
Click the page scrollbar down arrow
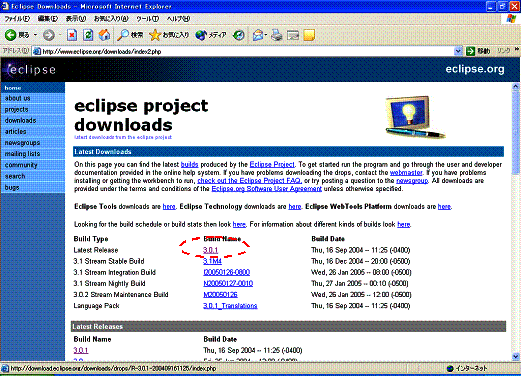click(x=516, y=357)
